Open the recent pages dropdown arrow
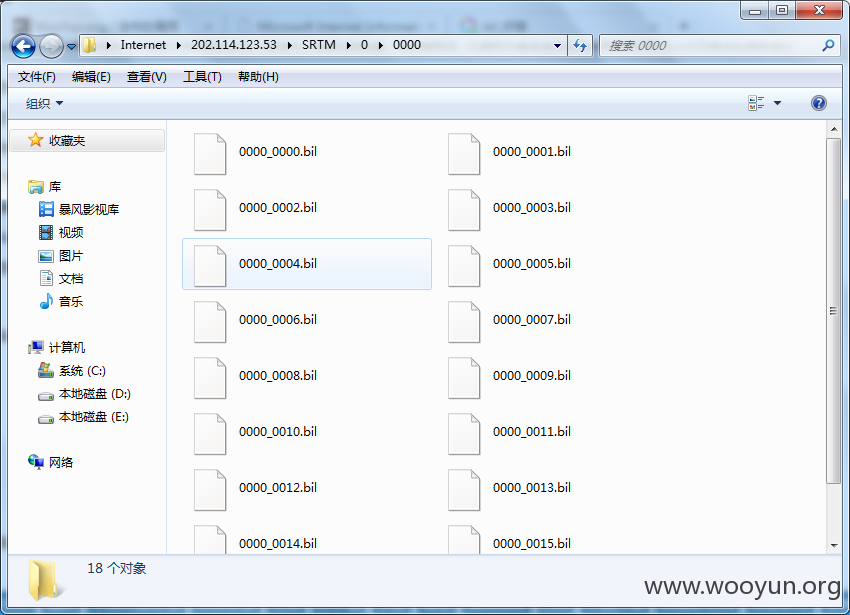This screenshot has width=850, height=615. pos(71,47)
